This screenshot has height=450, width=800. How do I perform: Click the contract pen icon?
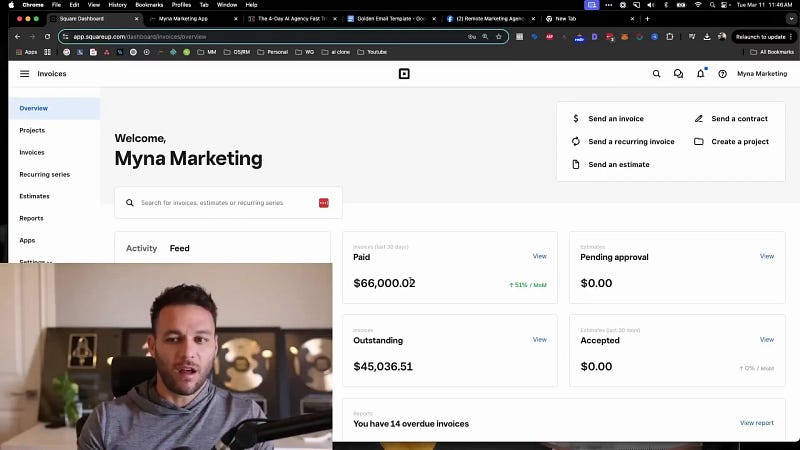tap(699, 118)
